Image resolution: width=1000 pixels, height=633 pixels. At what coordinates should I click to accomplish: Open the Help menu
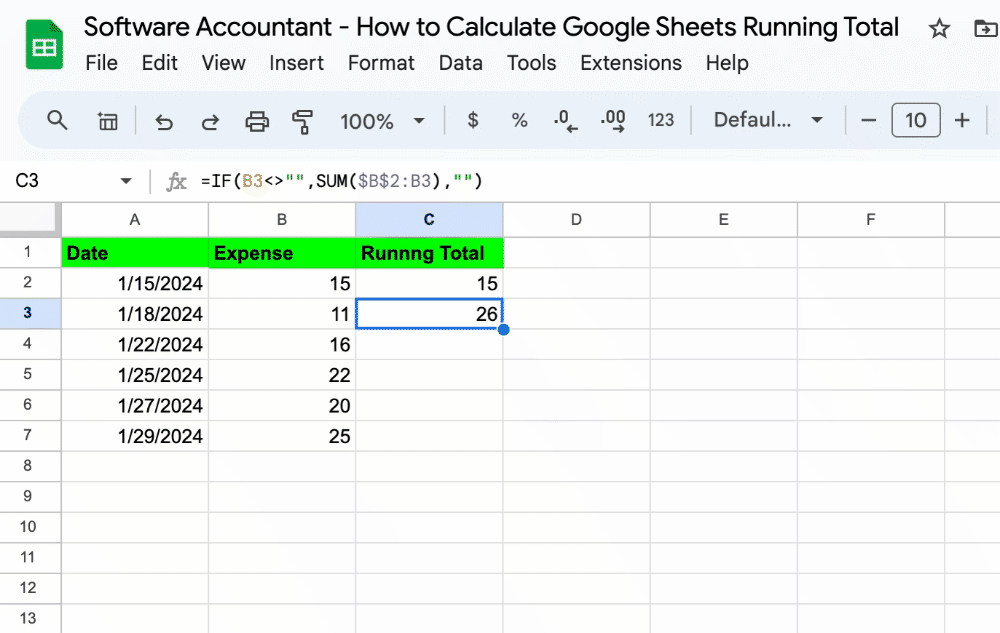pos(727,63)
